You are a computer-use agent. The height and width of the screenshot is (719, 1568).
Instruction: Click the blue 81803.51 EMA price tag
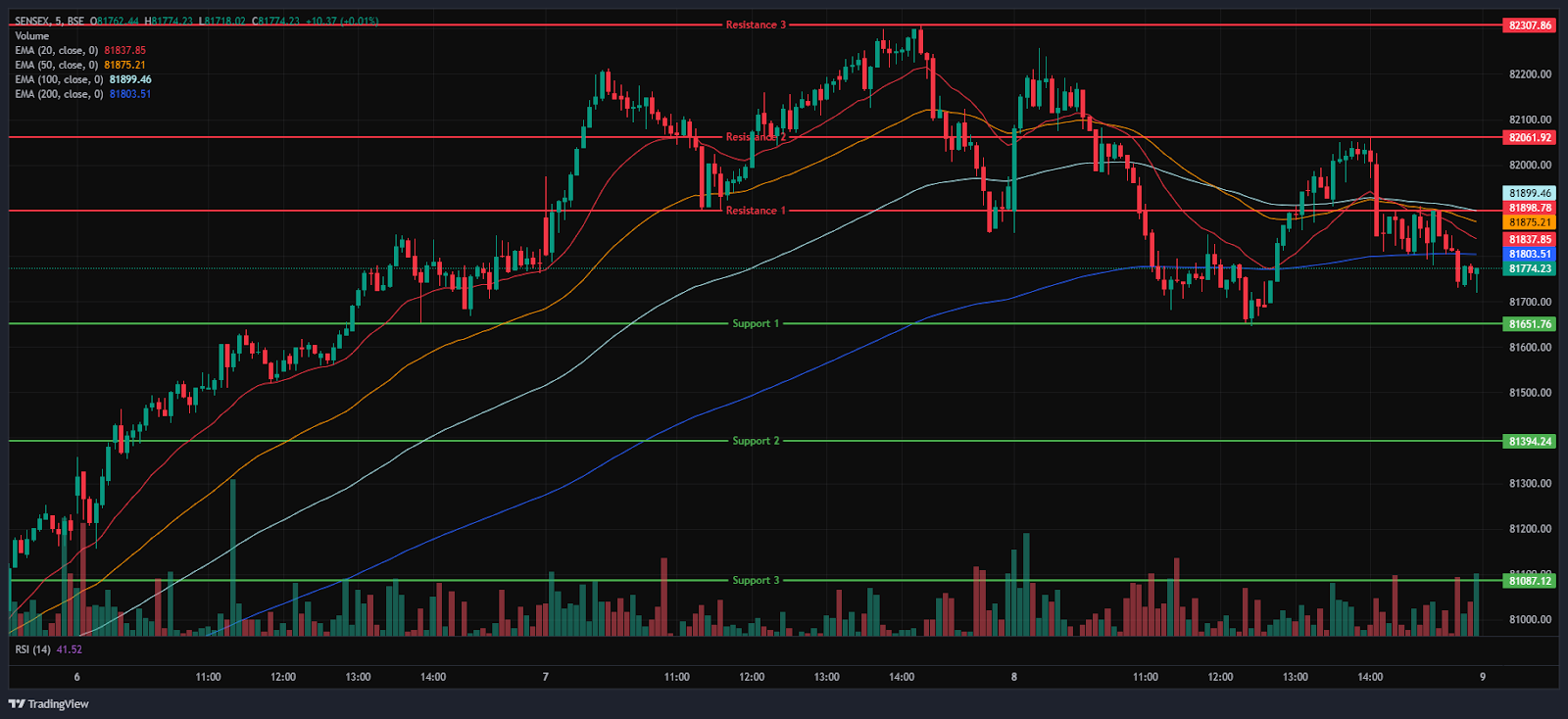click(1529, 254)
